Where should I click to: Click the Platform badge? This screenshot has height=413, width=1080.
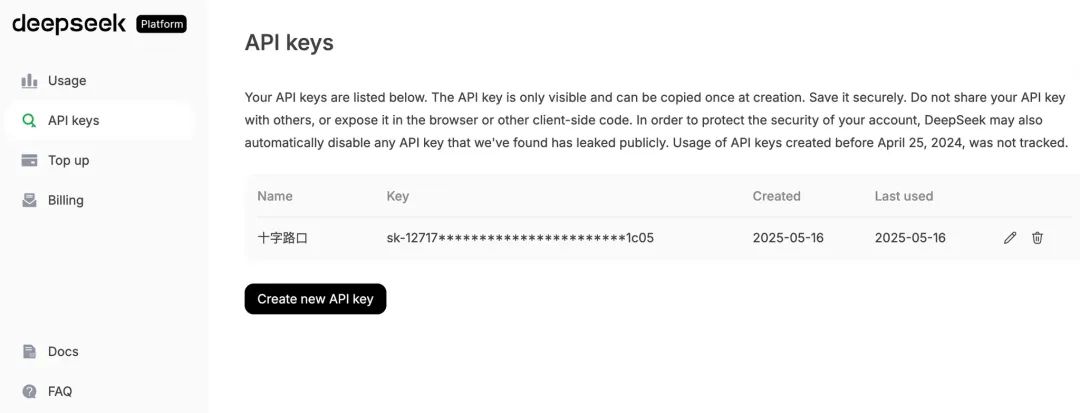tap(161, 24)
